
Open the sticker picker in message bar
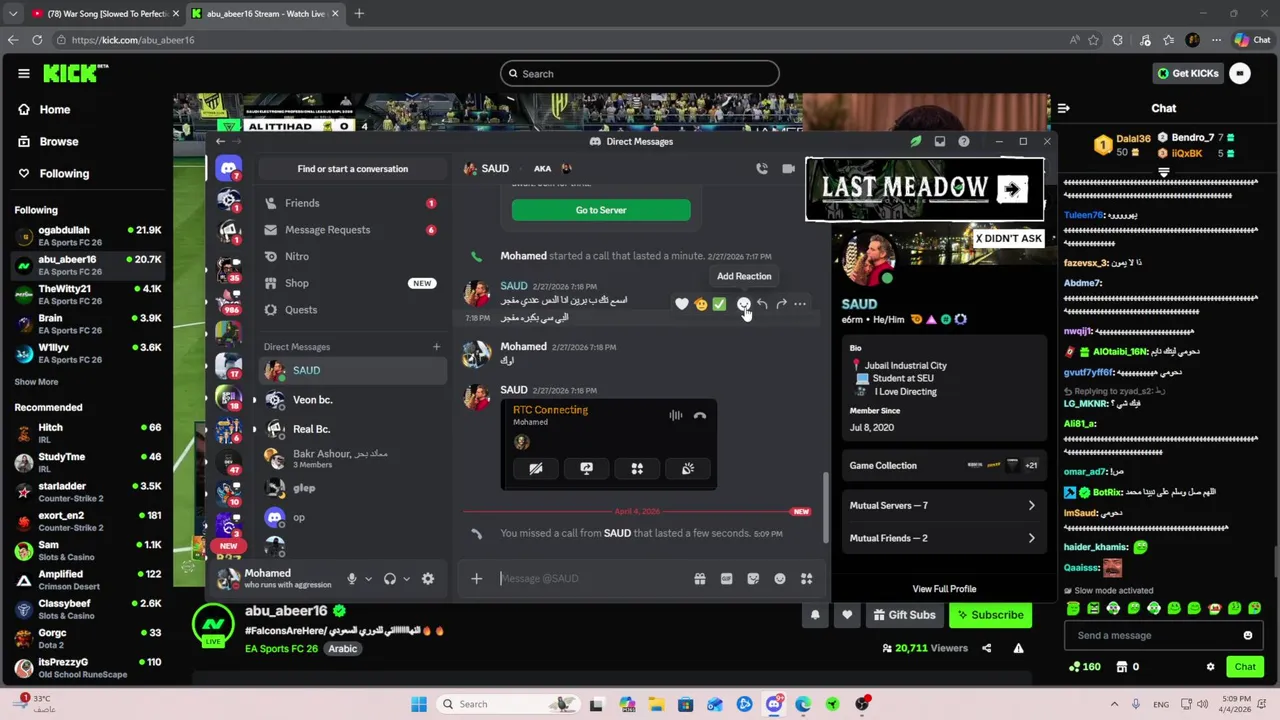coord(753,578)
